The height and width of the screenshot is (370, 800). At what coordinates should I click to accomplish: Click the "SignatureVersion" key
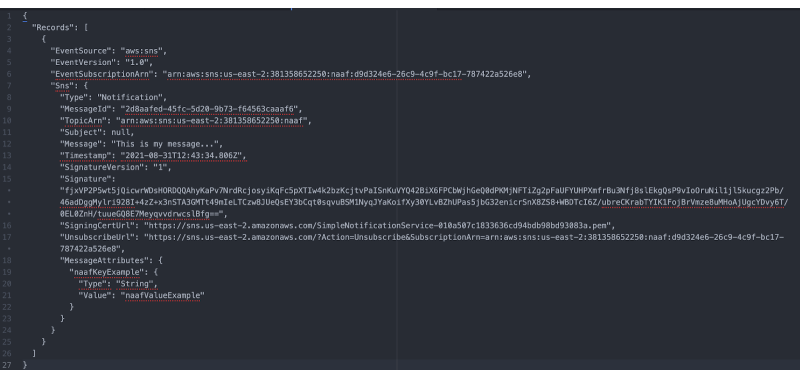pyautogui.click(x=101, y=167)
